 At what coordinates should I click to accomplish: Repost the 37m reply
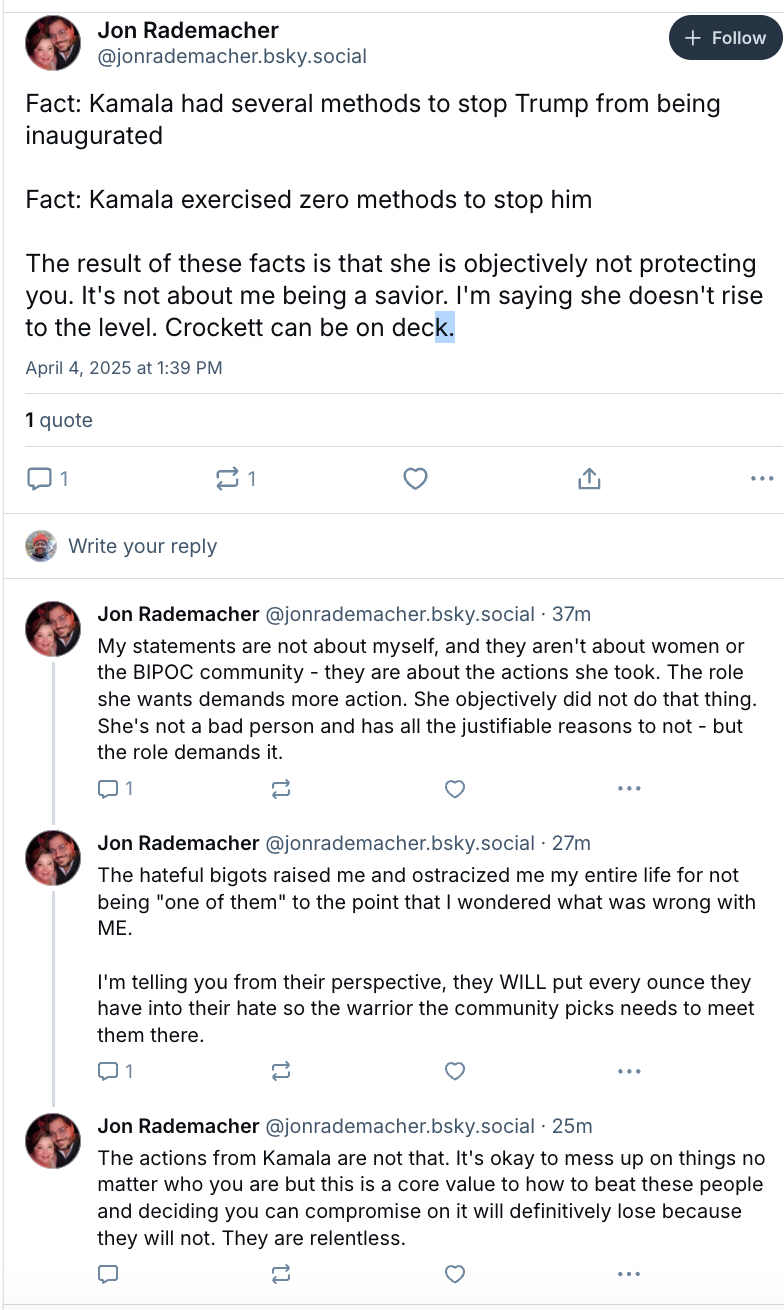[x=281, y=789]
